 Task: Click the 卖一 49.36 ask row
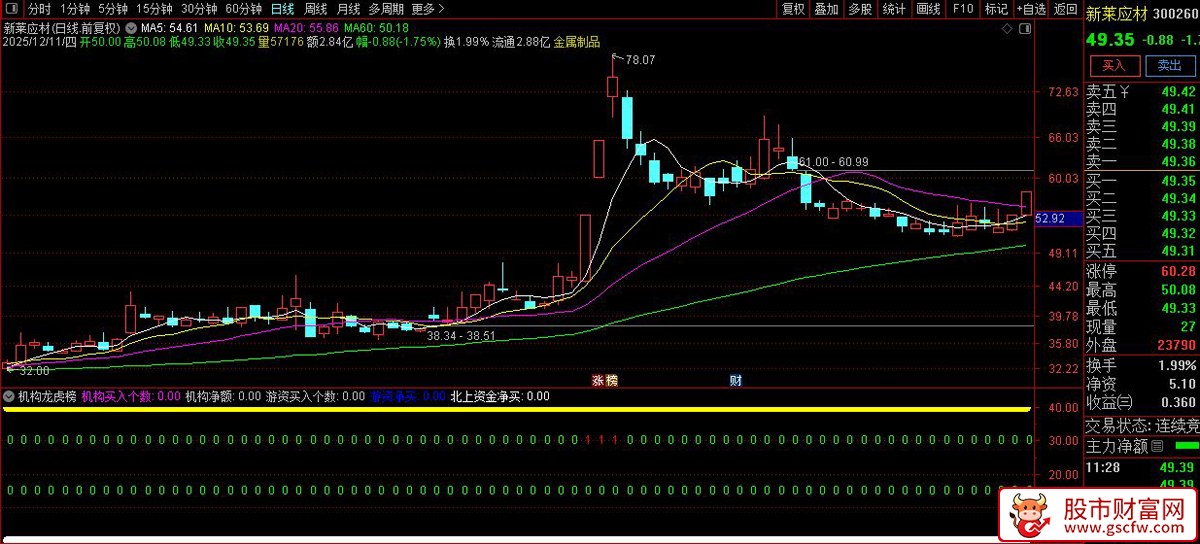pos(1142,161)
